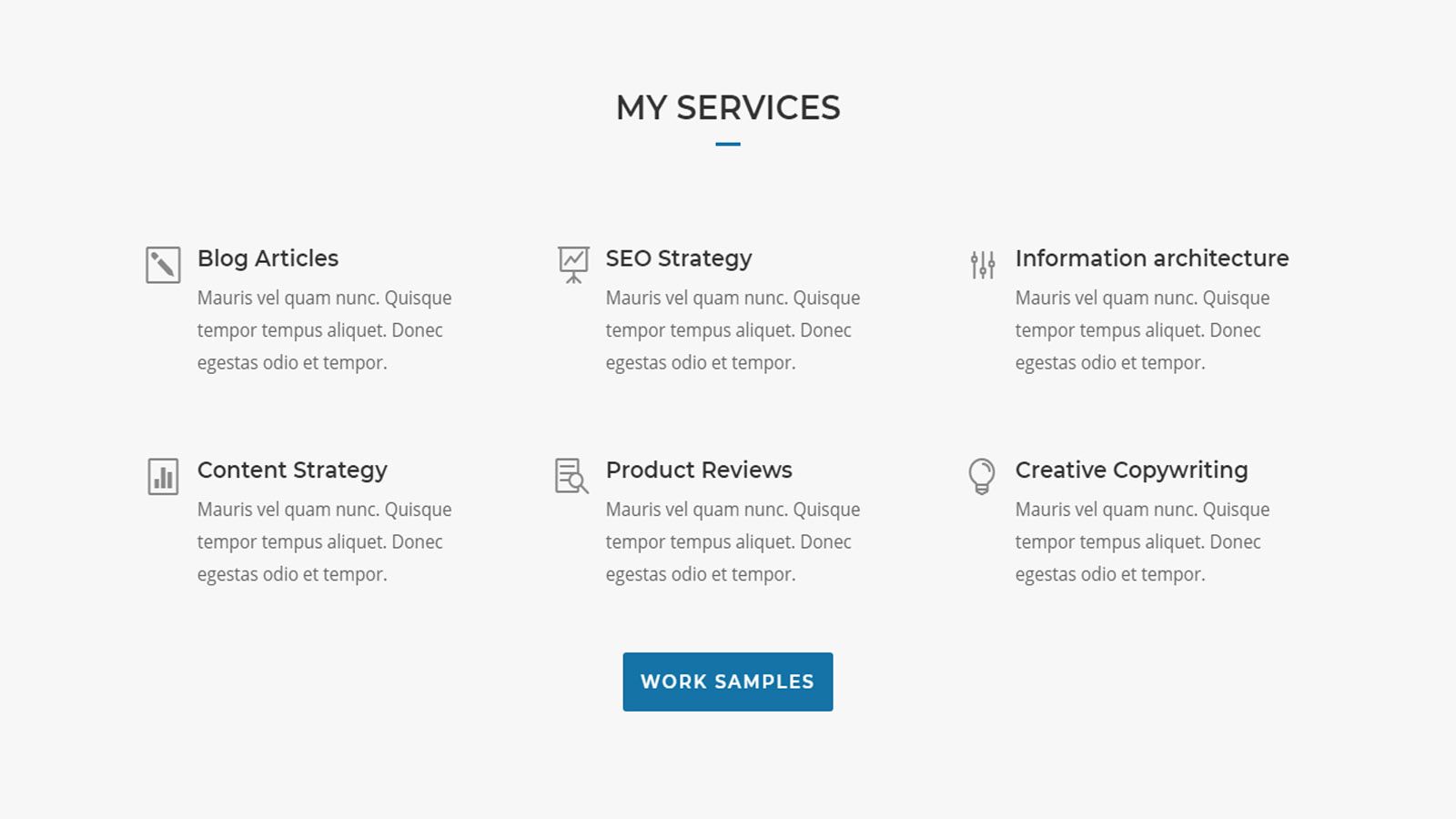Open the Product Reviews heading

coord(699,470)
